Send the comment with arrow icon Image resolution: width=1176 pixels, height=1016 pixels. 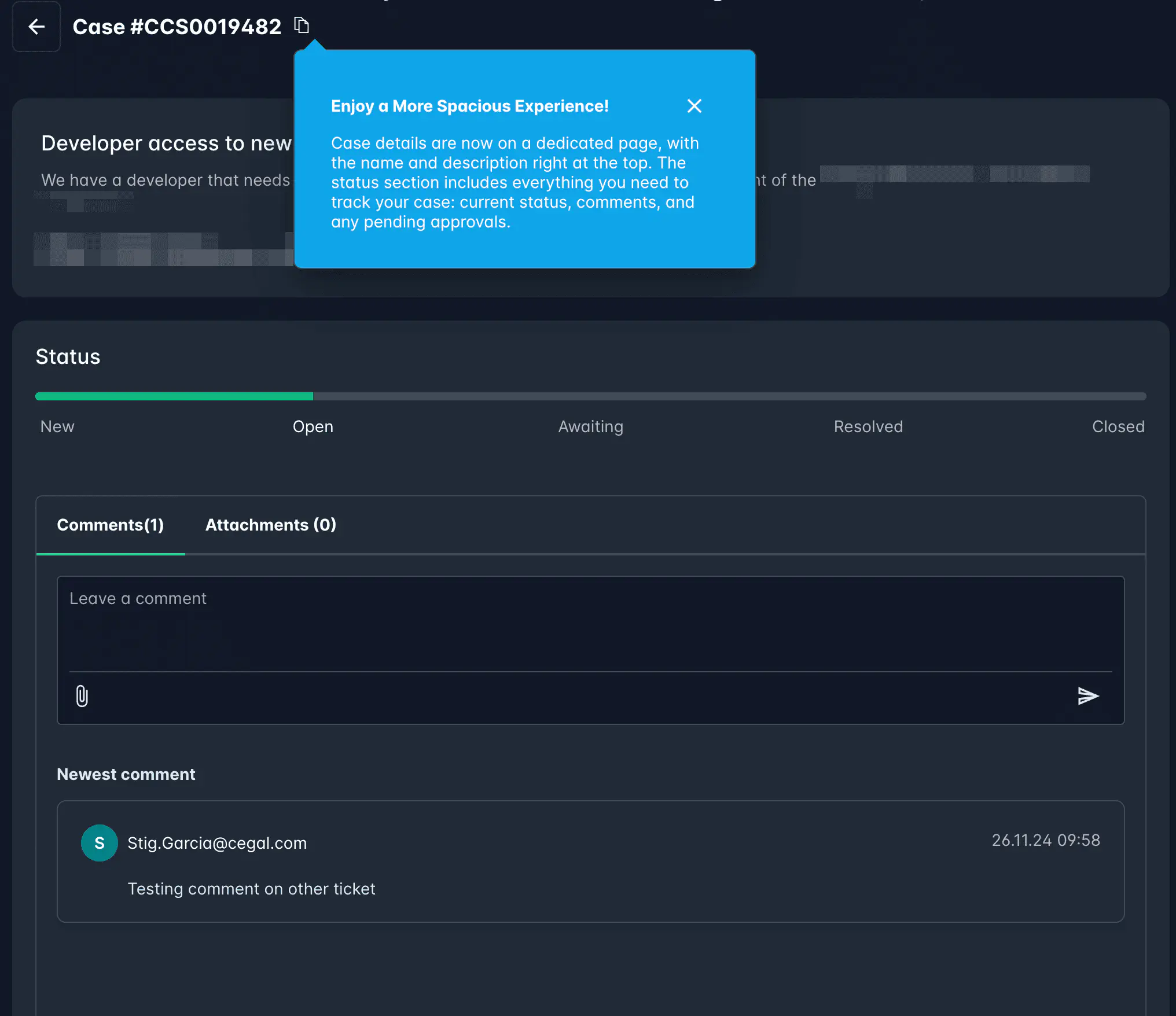point(1087,695)
